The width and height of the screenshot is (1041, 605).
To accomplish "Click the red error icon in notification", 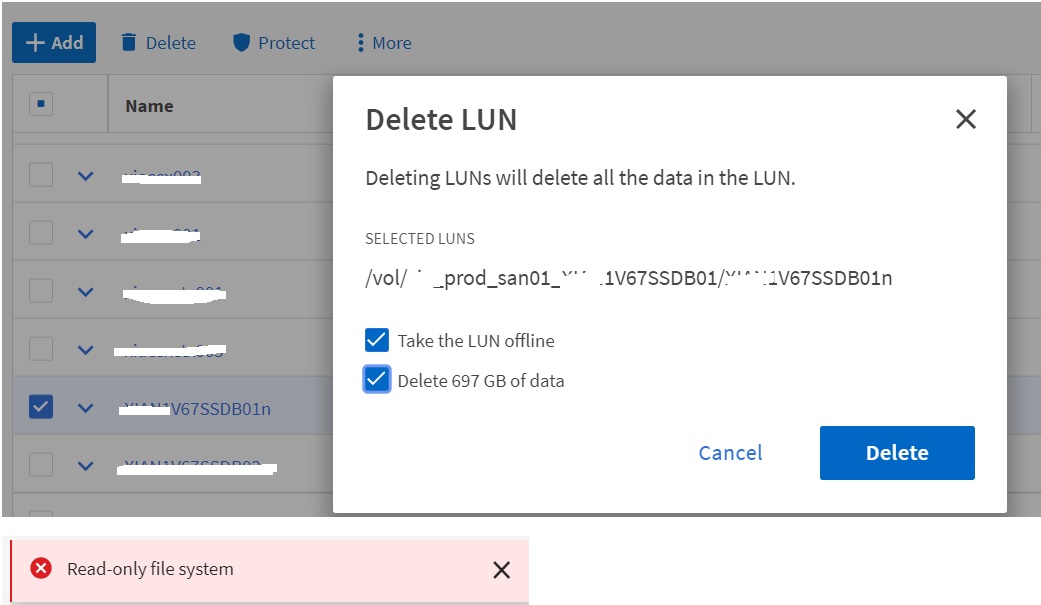I will pos(41,569).
